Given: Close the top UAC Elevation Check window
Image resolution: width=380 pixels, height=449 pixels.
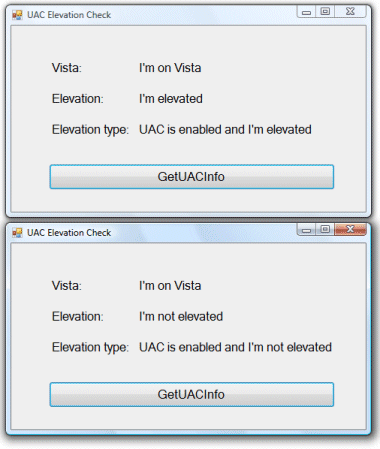Looking at the screenshot, I should (350, 12).
